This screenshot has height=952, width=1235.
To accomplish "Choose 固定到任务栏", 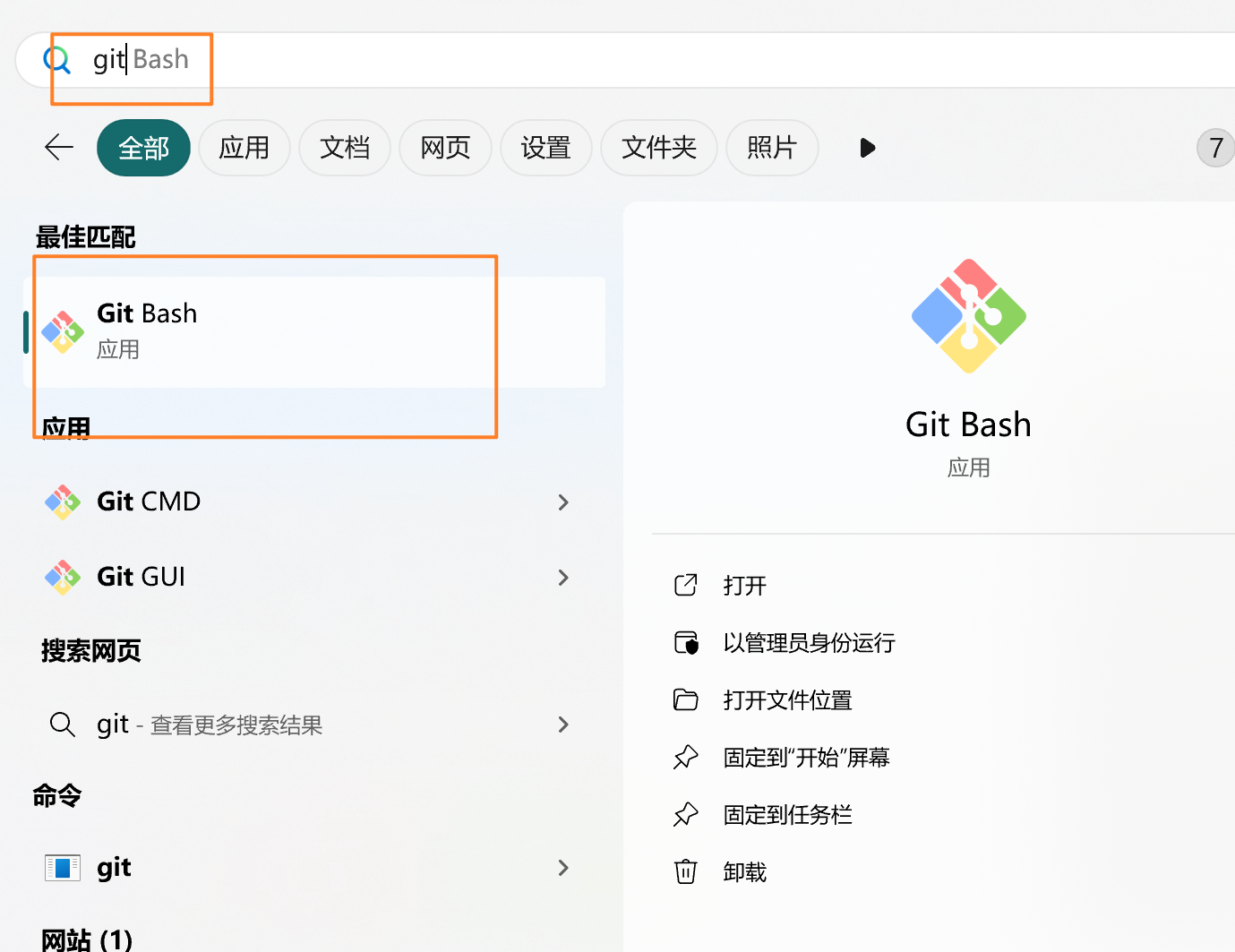I will tap(787, 815).
